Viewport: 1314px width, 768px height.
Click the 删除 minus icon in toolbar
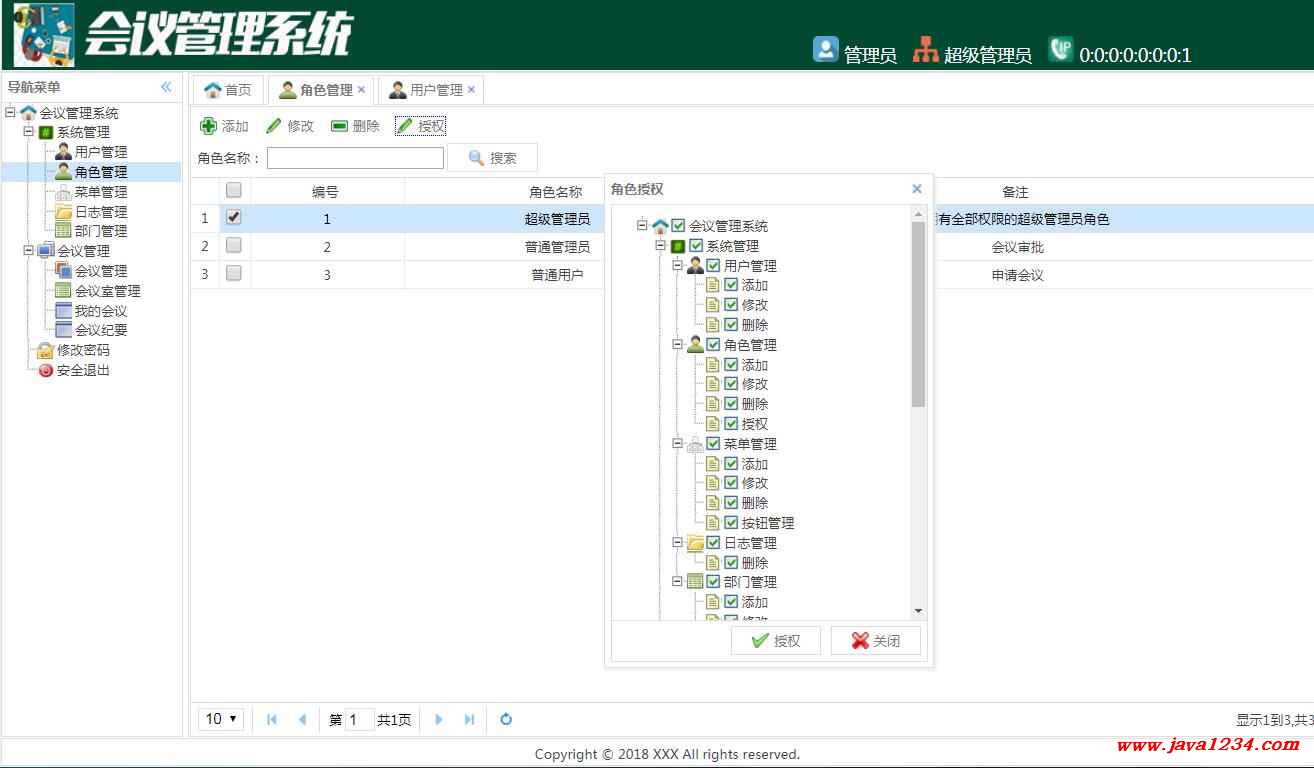339,126
